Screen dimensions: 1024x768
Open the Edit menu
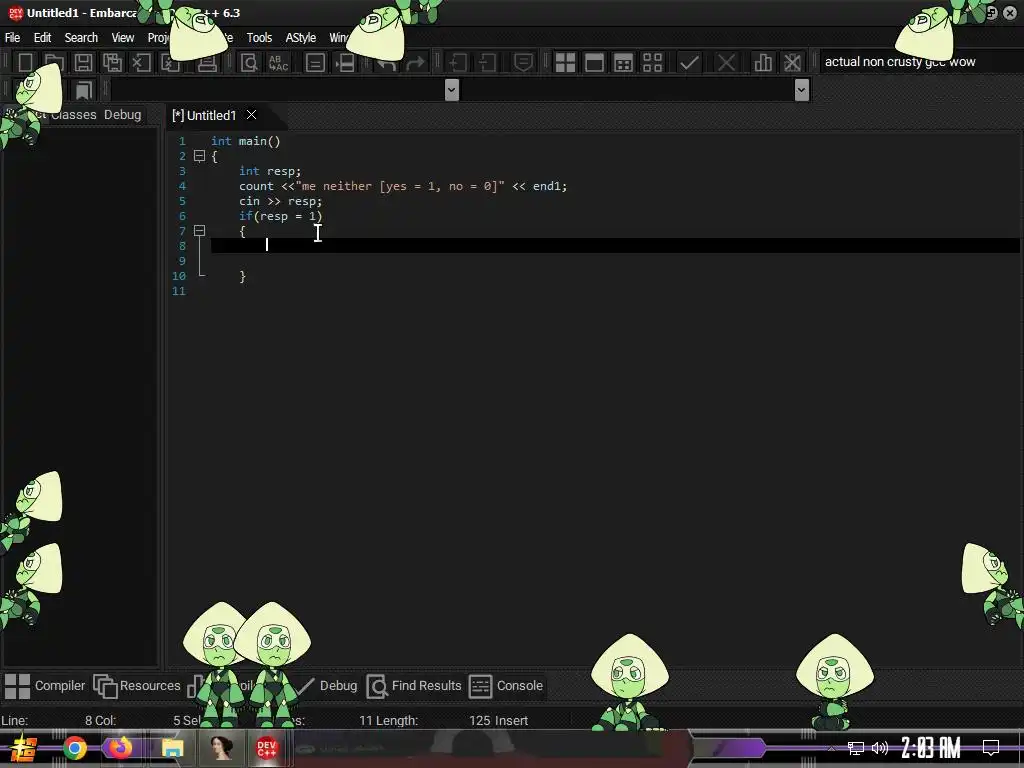[42, 38]
